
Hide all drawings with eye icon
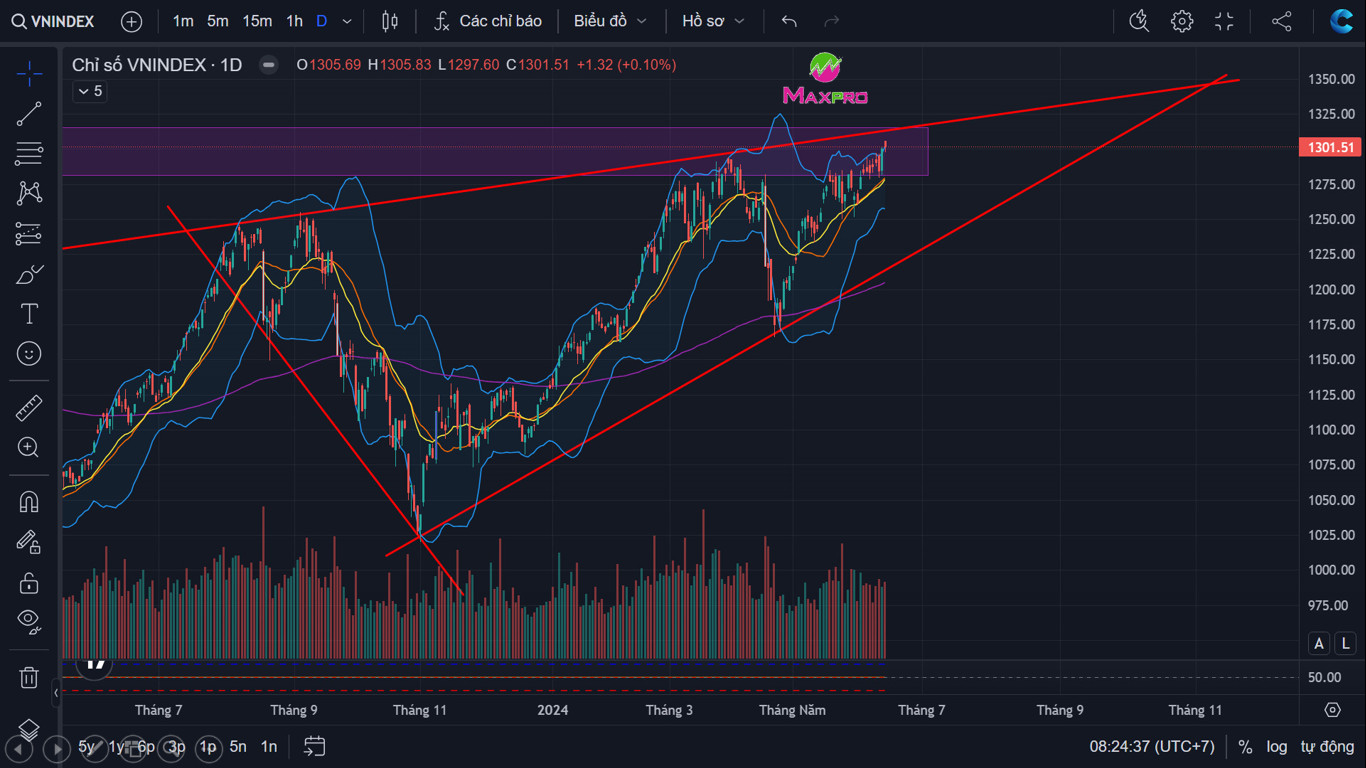point(29,622)
